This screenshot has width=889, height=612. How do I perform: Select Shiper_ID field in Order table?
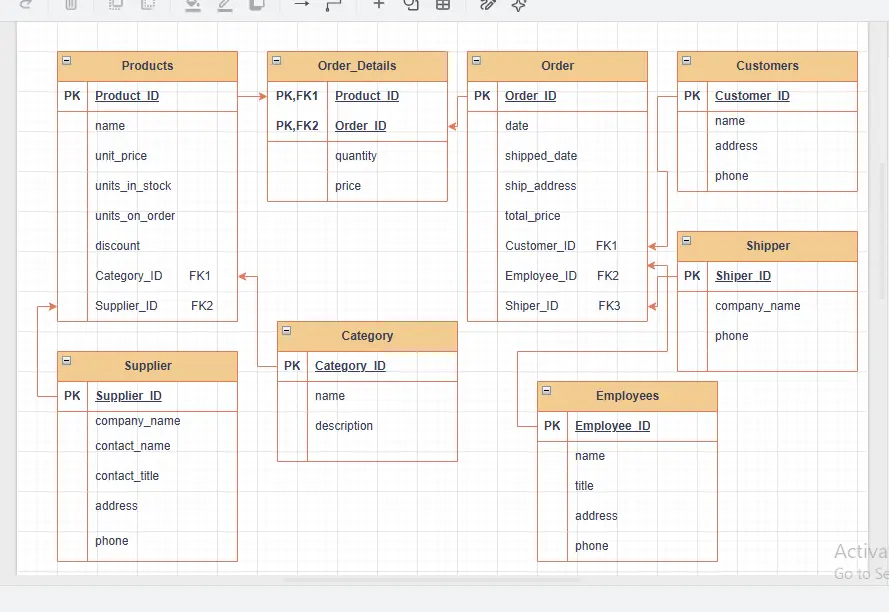(x=532, y=306)
